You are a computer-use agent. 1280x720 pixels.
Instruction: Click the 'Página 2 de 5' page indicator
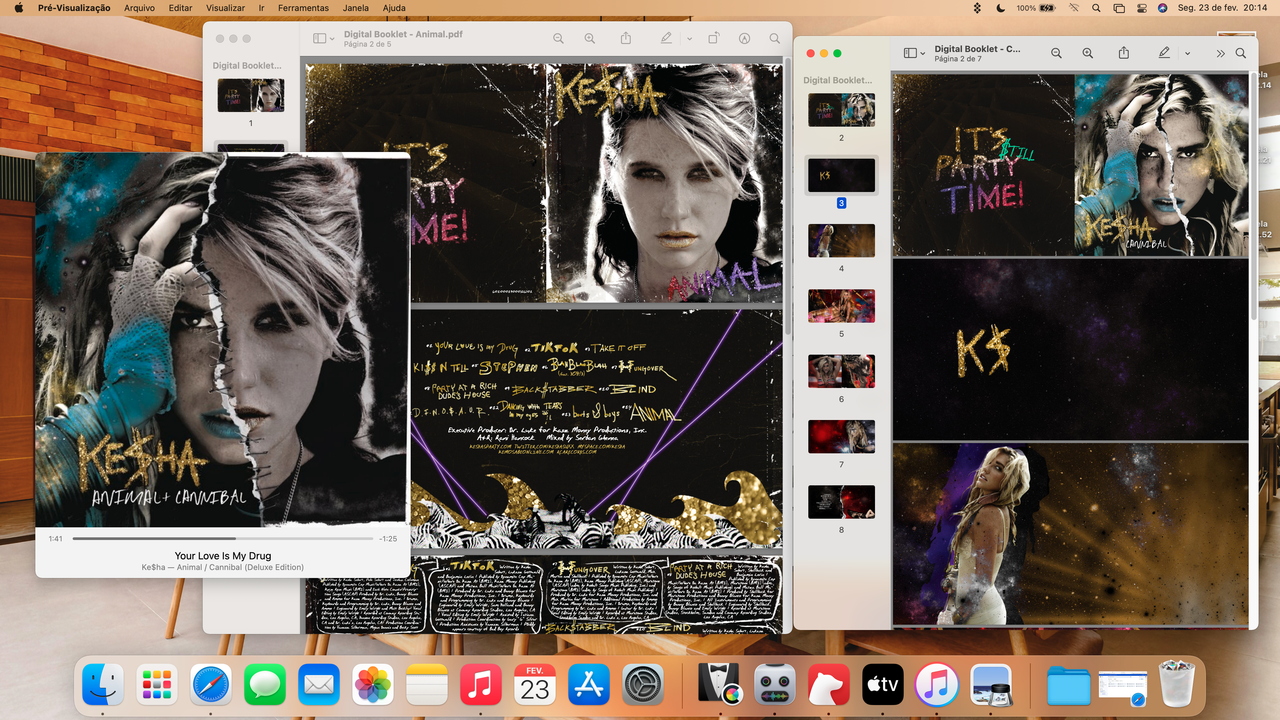point(368,45)
